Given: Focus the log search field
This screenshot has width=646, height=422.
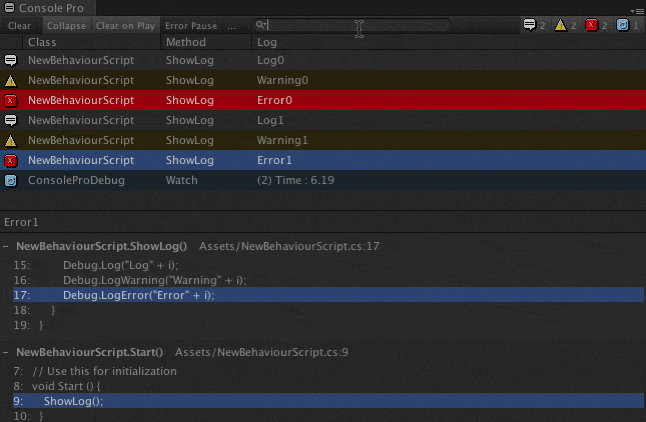Looking at the screenshot, I should [352, 25].
